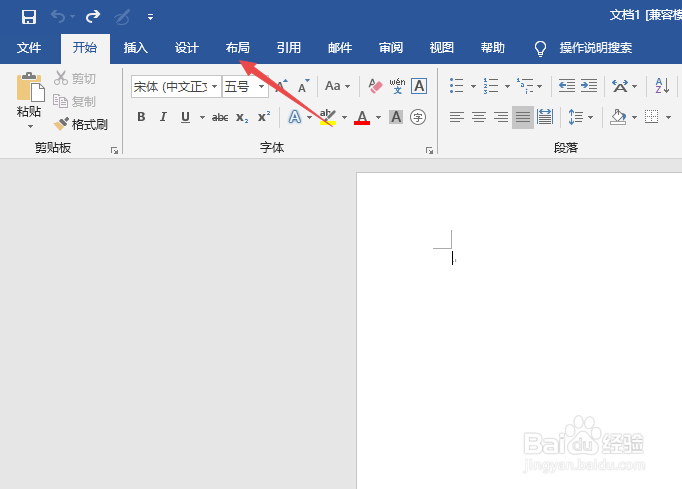This screenshot has width=682, height=489.
Task: Open the 剪贴板 dialog launcher
Action: [x=114, y=151]
